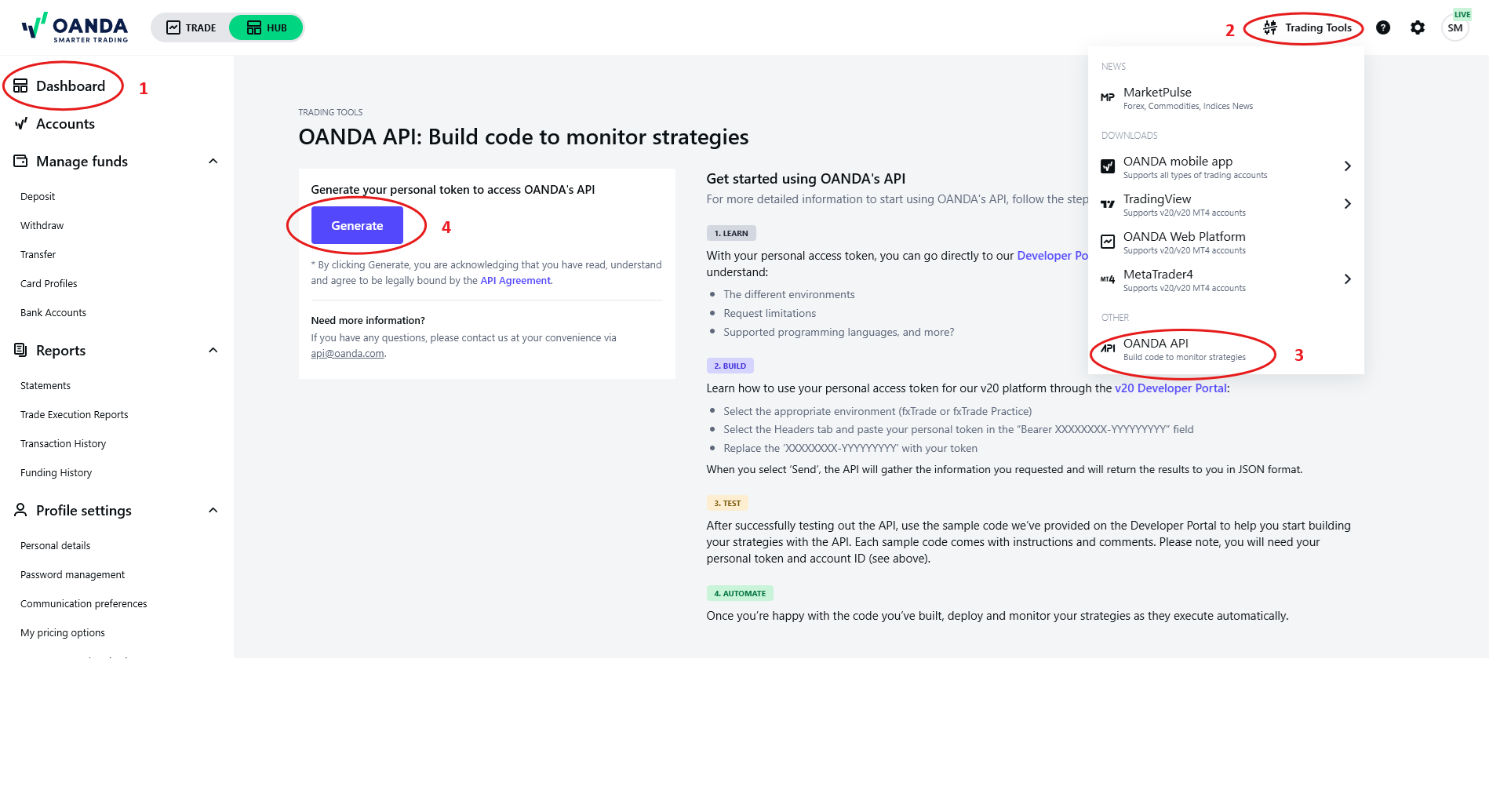The width and height of the screenshot is (1489, 812).
Task: Collapse the Reports section chevron
Action: click(213, 351)
